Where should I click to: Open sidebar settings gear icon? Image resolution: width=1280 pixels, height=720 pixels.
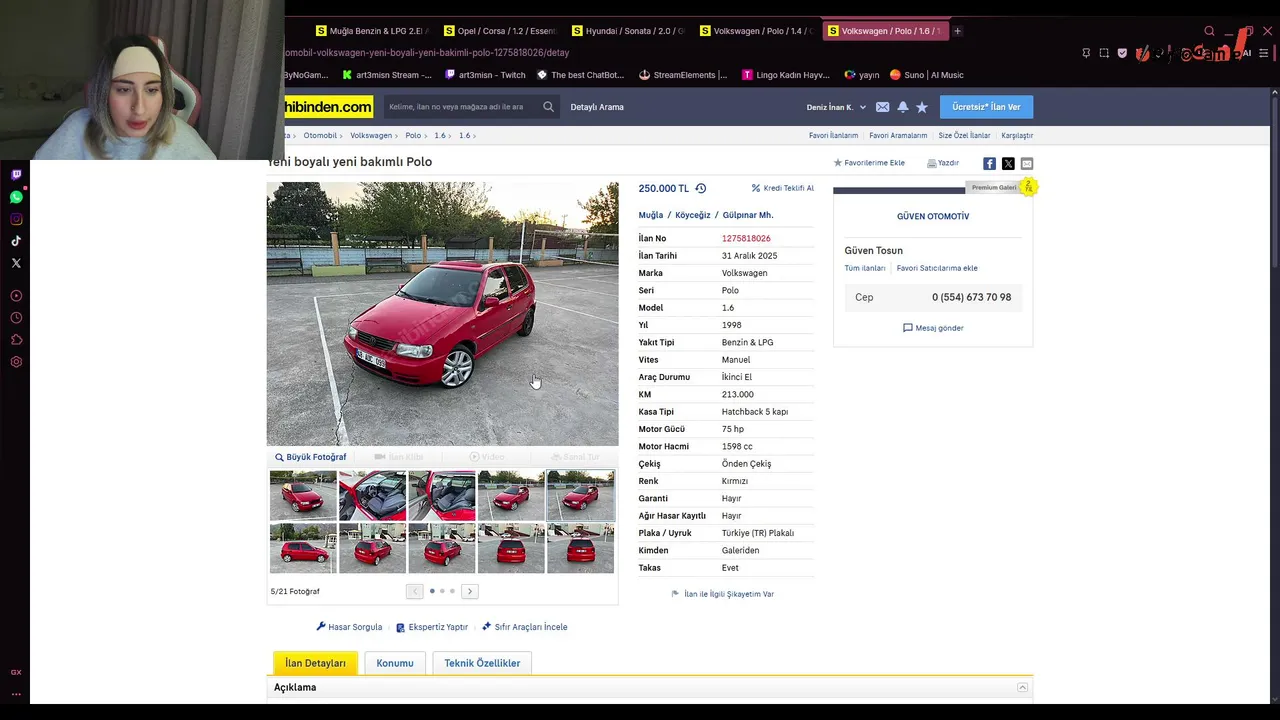[x=16, y=362]
